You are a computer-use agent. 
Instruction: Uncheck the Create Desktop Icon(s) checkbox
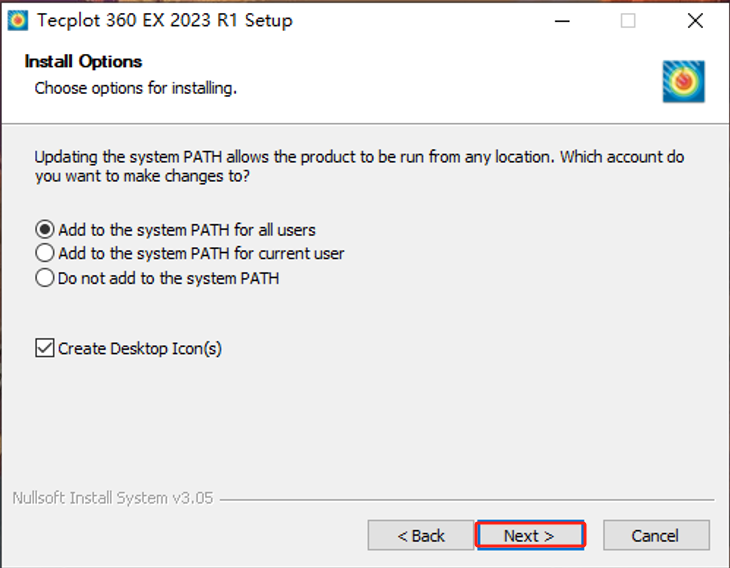[x=45, y=348]
